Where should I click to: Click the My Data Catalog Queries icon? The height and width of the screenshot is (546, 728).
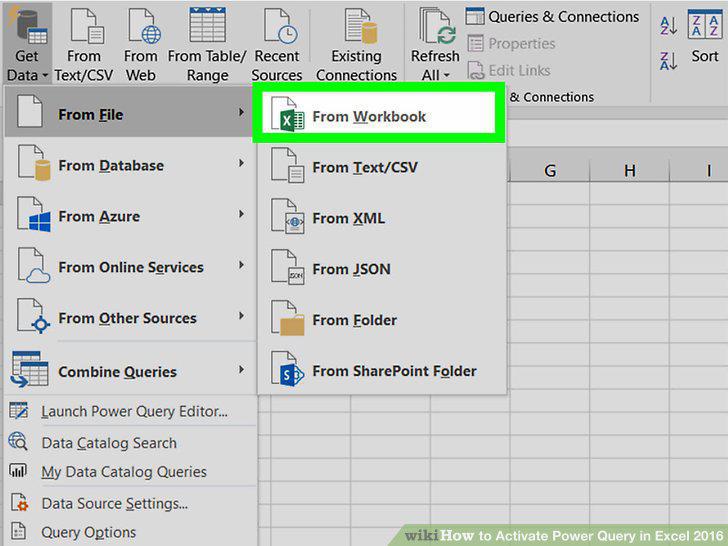tap(18, 471)
